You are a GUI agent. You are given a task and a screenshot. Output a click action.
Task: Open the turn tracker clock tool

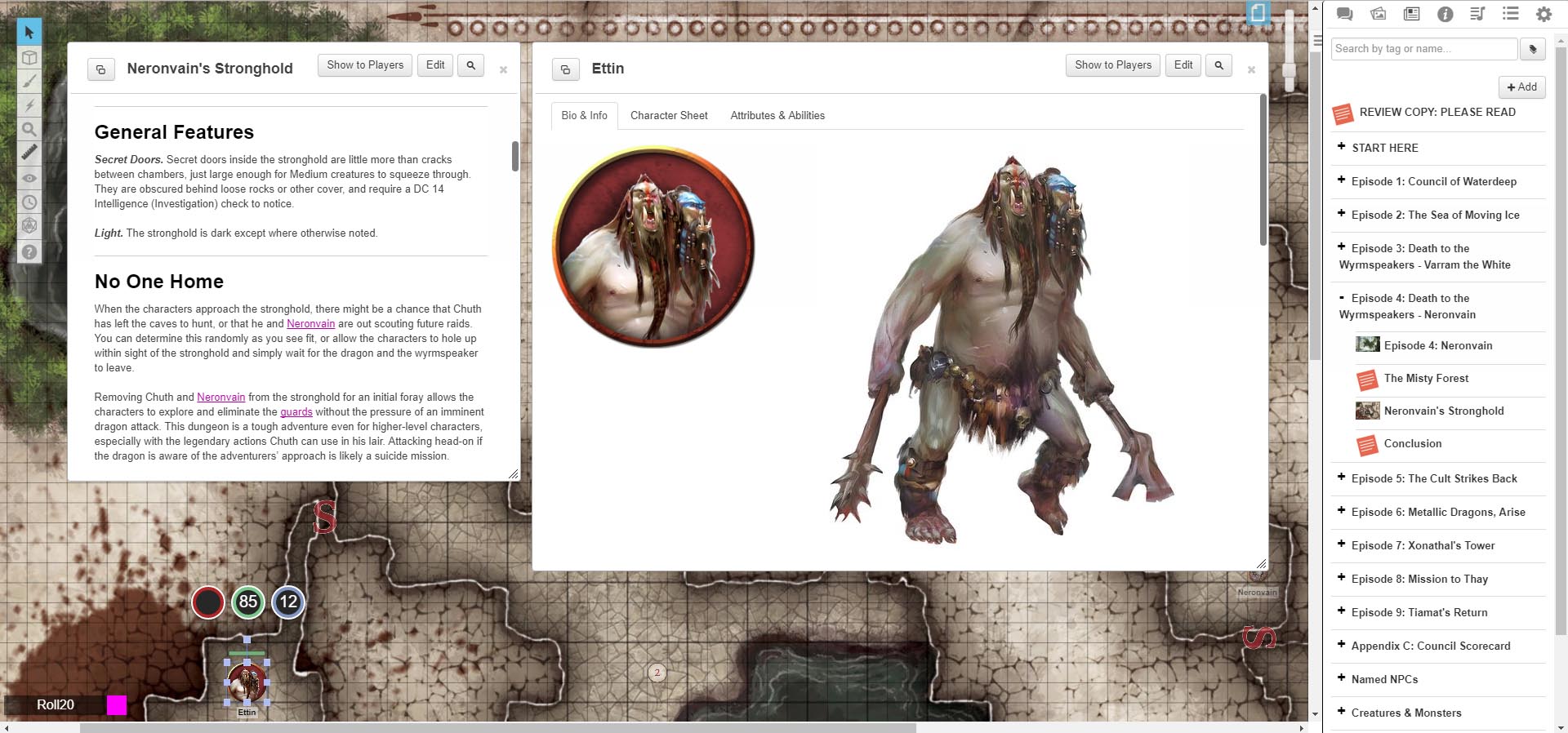(x=29, y=202)
